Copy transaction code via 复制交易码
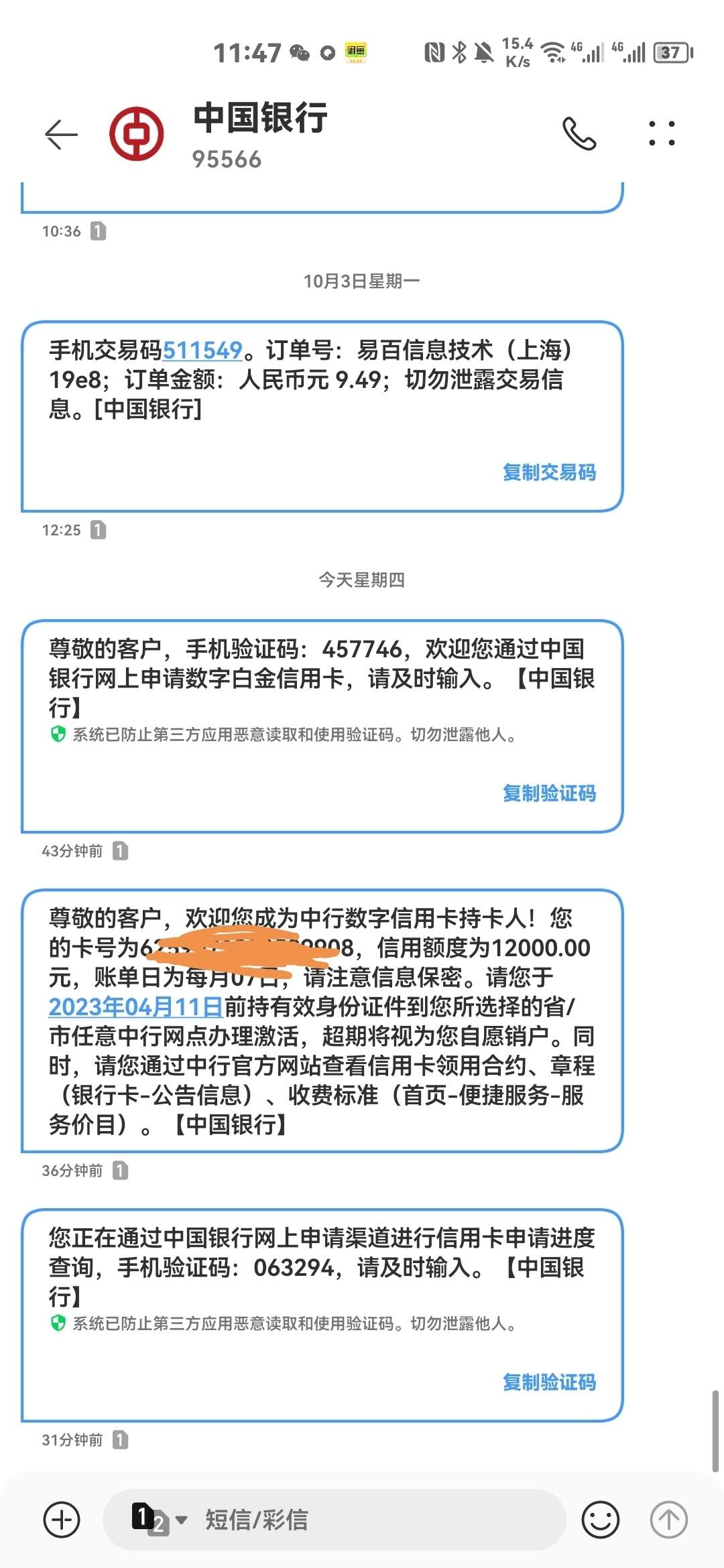 [549, 472]
